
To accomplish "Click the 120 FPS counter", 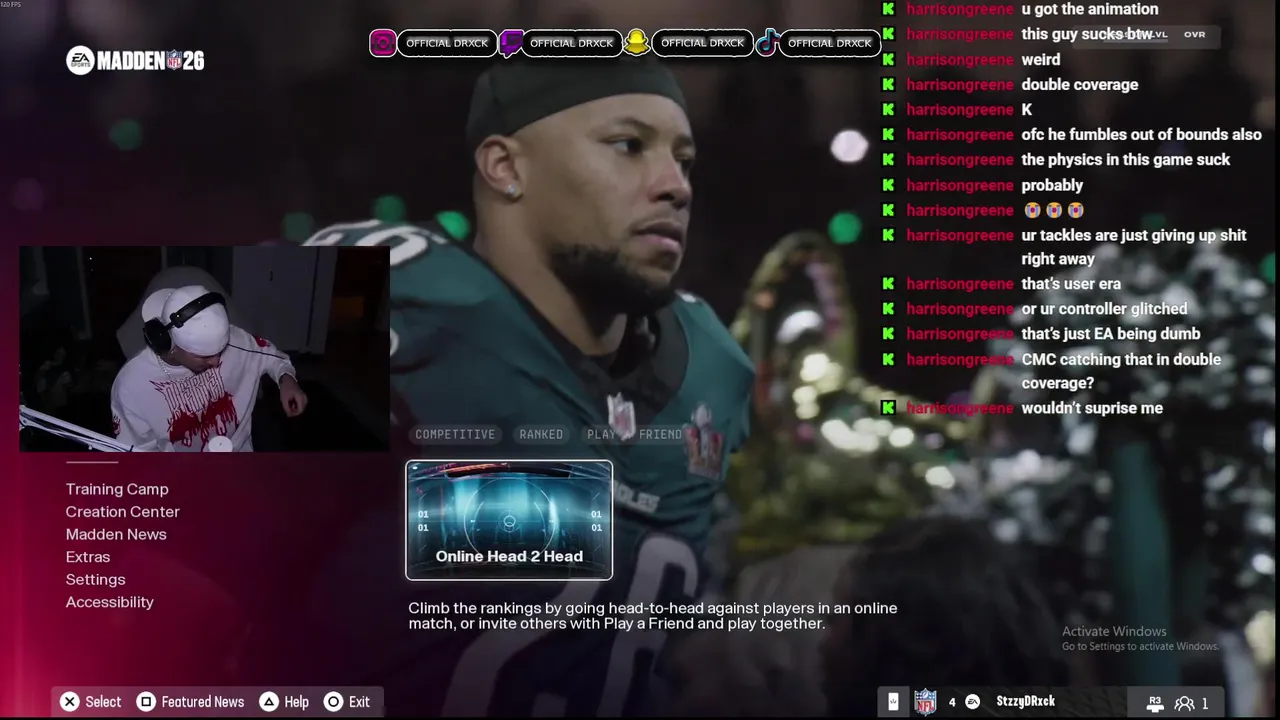I will 11,5.
